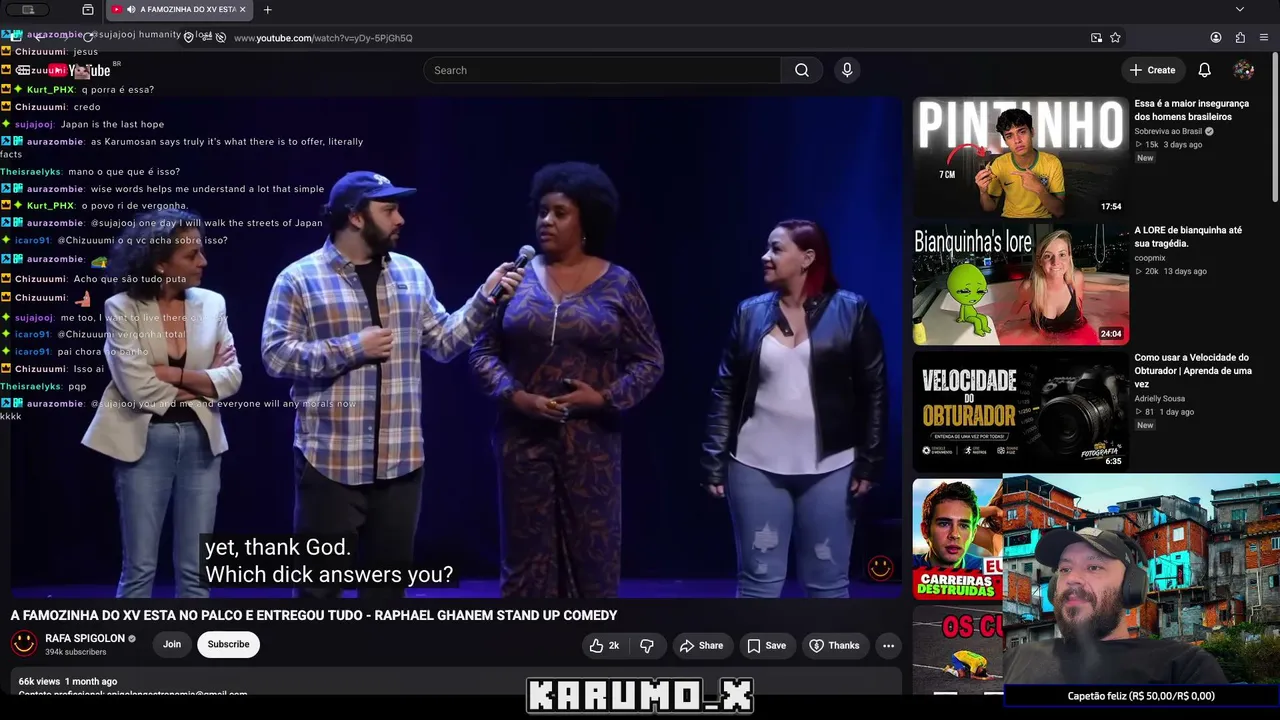Expand the list-all-tabs chevron
1280x720 pixels.
point(1240,10)
